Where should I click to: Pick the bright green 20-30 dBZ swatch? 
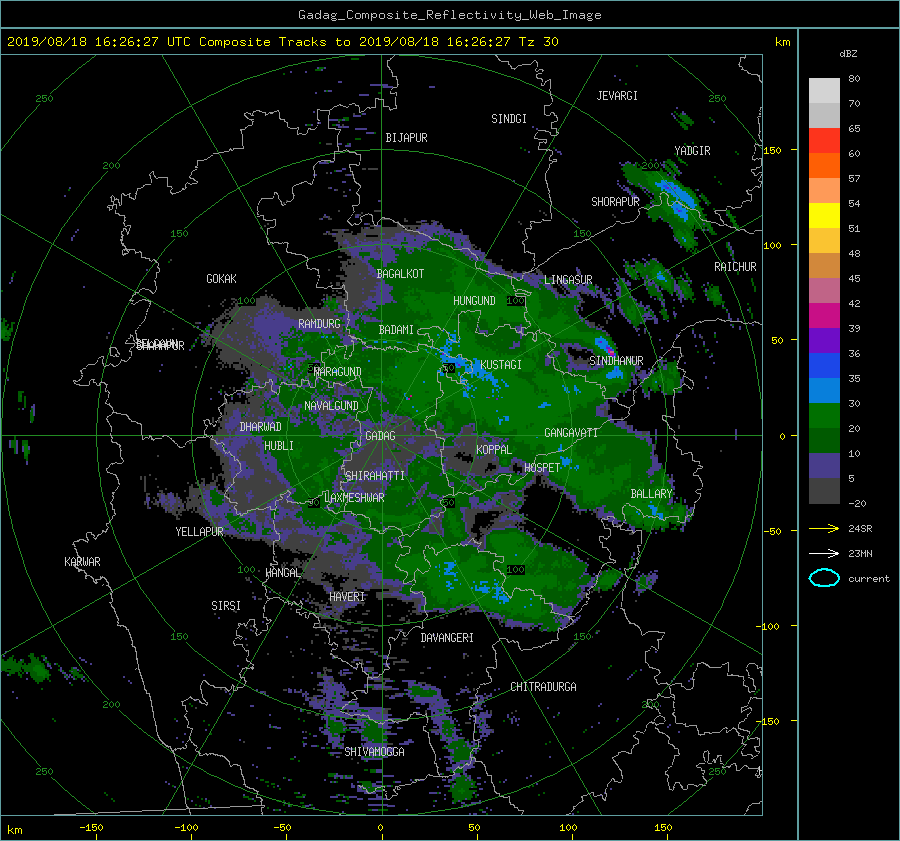click(x=824, y=415)
